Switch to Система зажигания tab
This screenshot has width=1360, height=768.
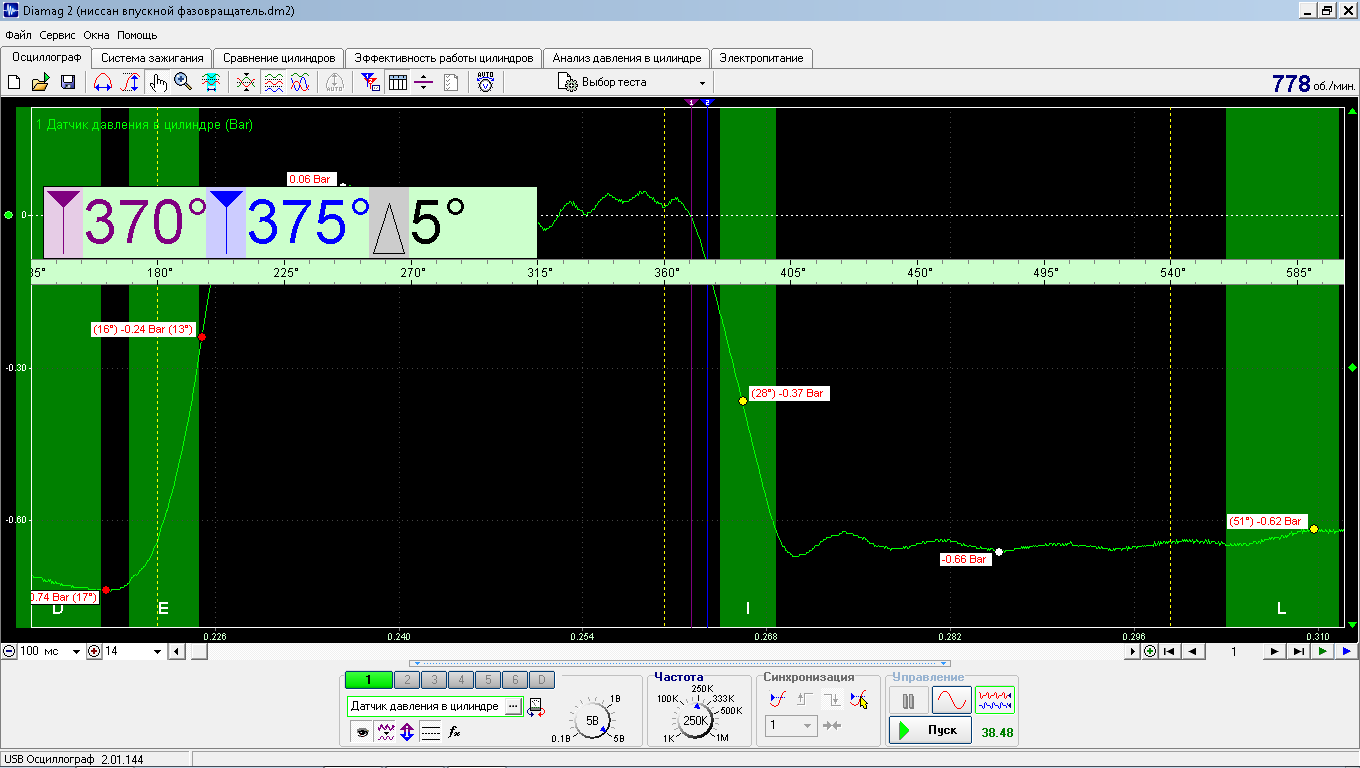click(x=152, y=58)
